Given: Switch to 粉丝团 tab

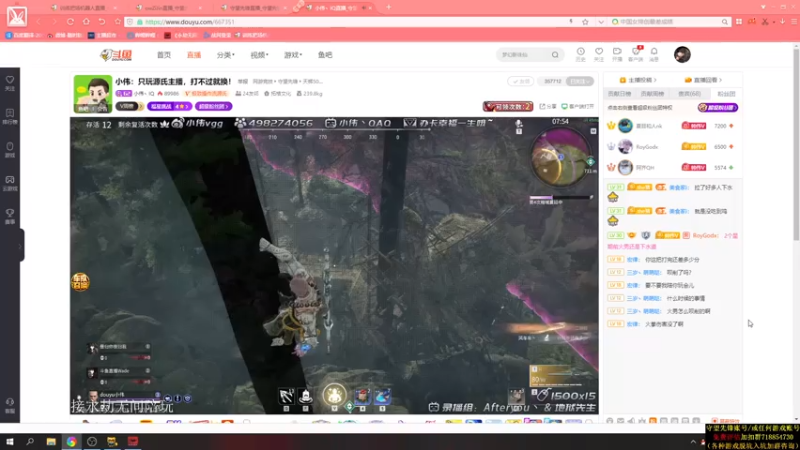Looking at the screenshot, I should (x=727, y=94).
